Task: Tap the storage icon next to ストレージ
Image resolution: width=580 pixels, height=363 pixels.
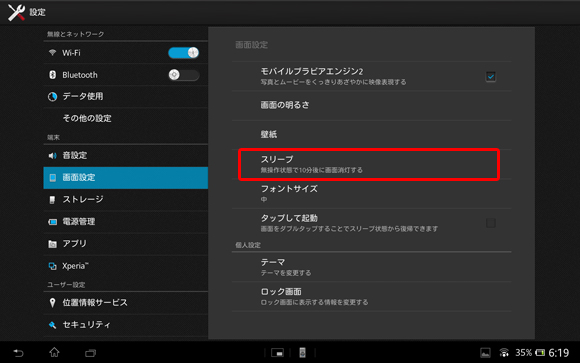Action: [52, 200]
